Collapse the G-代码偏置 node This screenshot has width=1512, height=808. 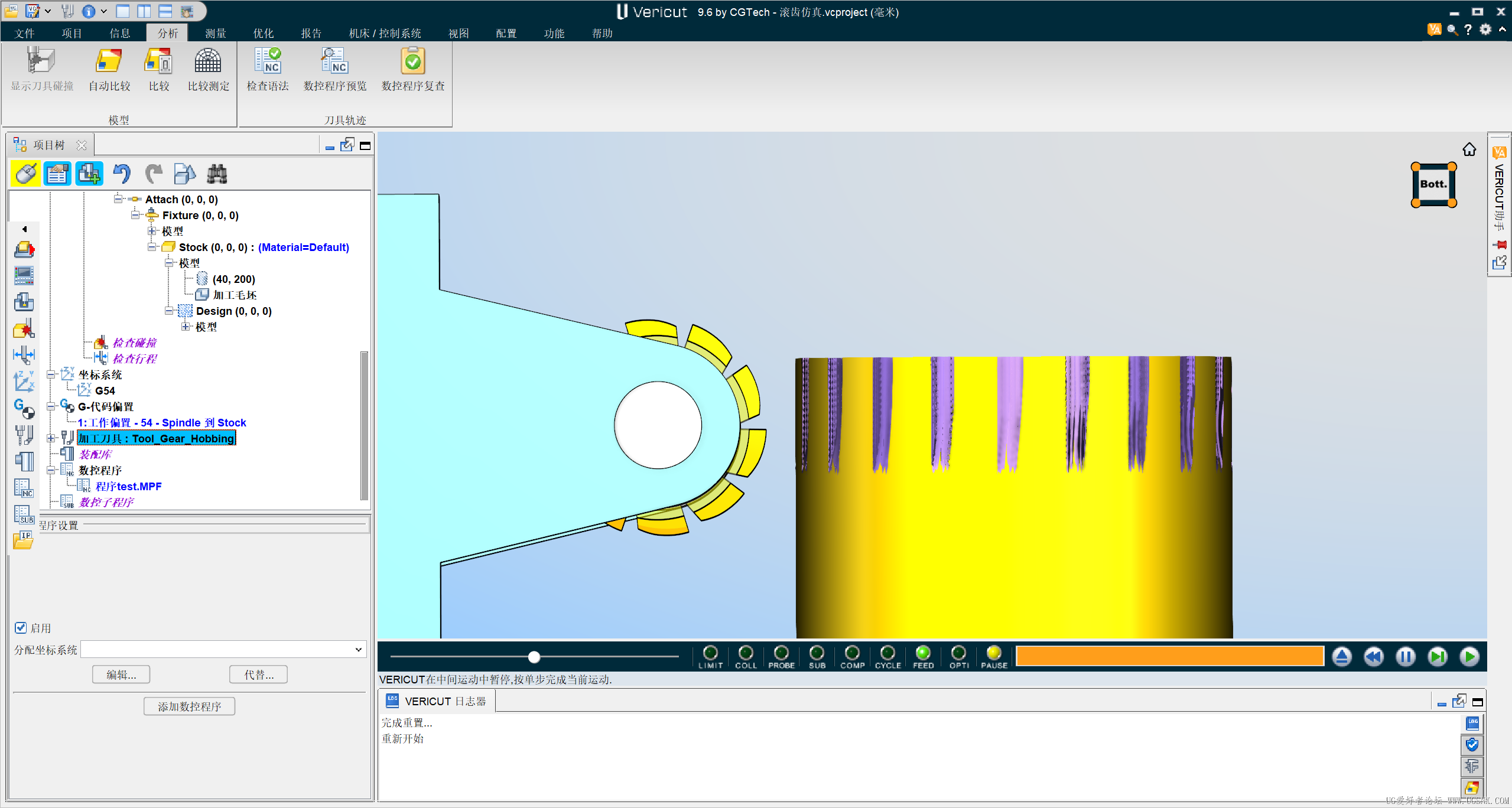pos(51,406)
